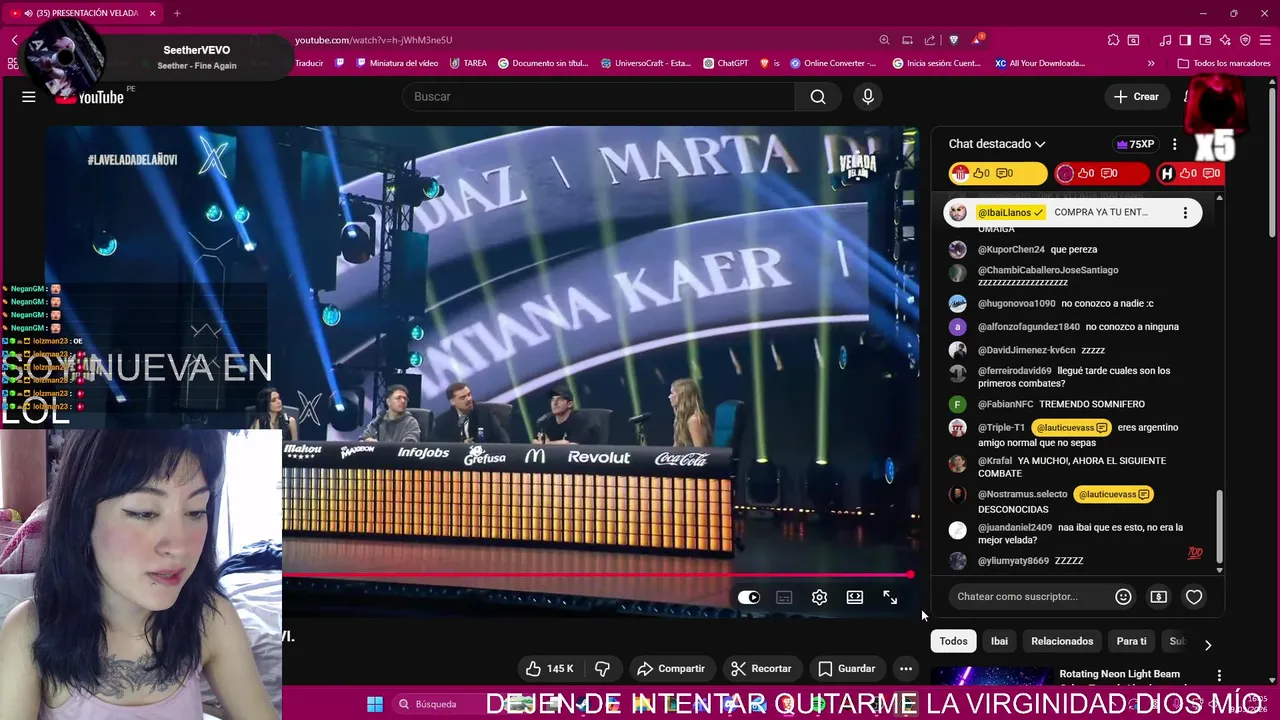Show more filter chips with right arrow
The height and width of the screenshot is (720, 1280).
pos(1207,645)
